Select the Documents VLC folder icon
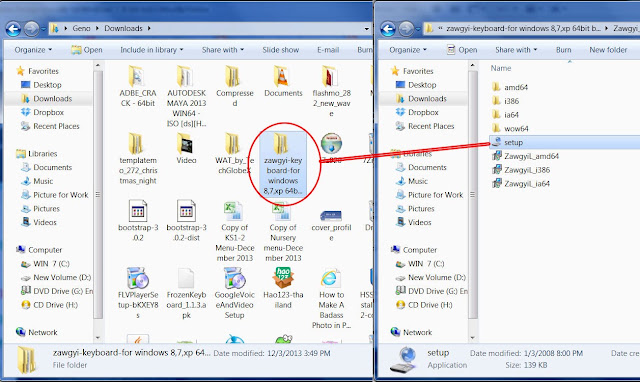The width and height of the screenshot is (640, 382). click(282, 76)
